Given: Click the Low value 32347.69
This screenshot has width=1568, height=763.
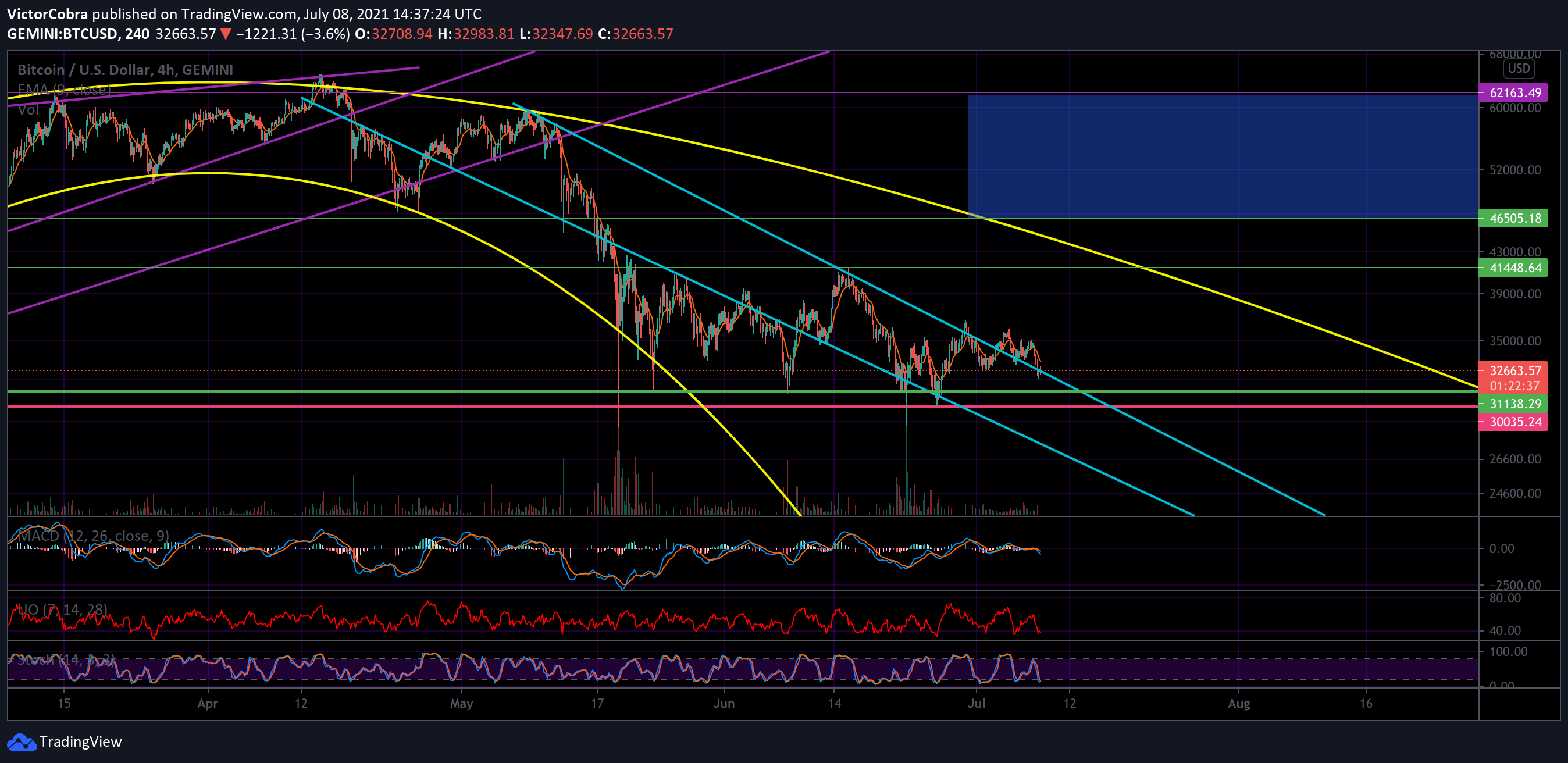Looking at the screenshot, I should 562,34.
